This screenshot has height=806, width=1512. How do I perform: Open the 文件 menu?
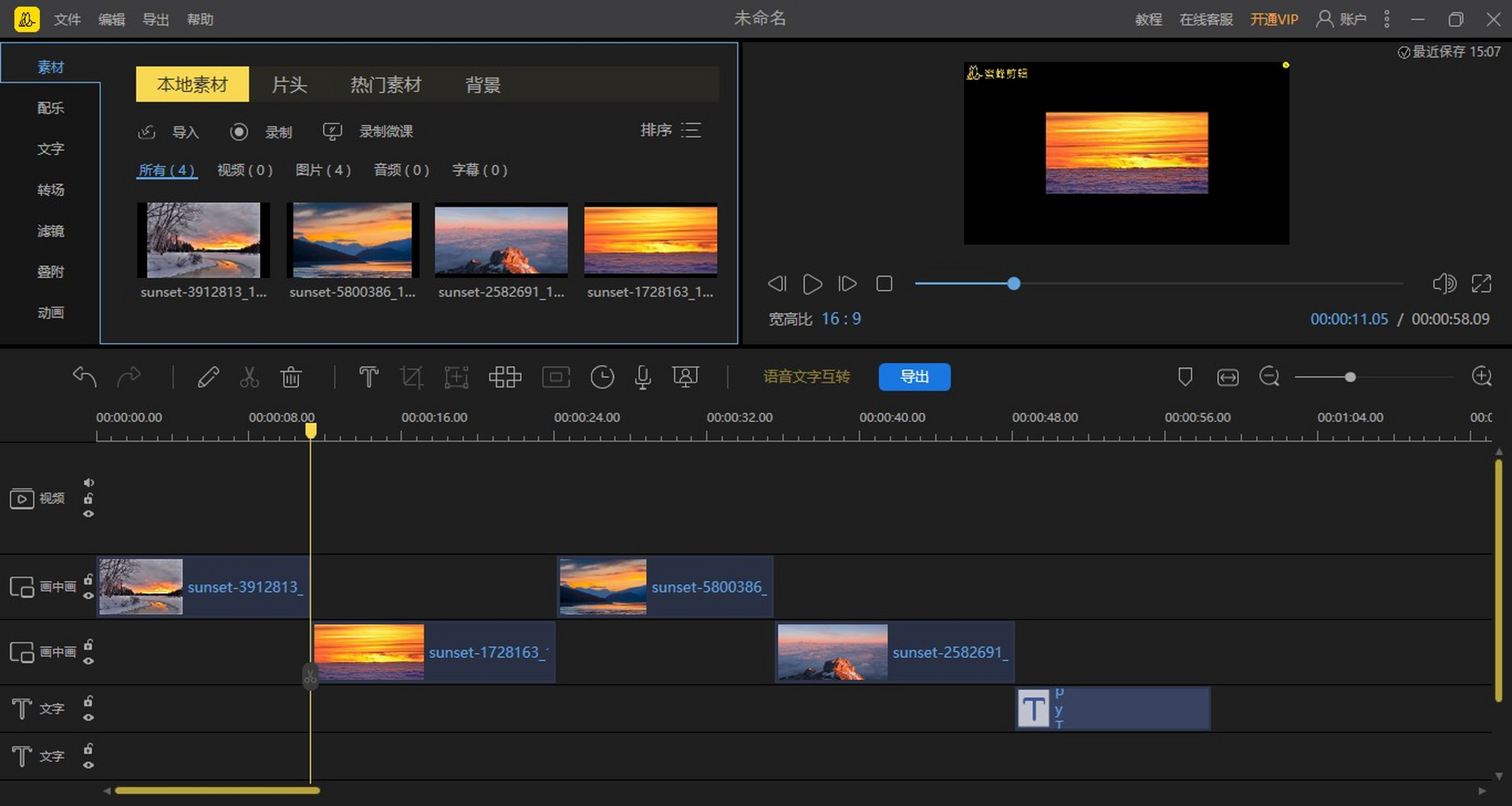(67, 20)
